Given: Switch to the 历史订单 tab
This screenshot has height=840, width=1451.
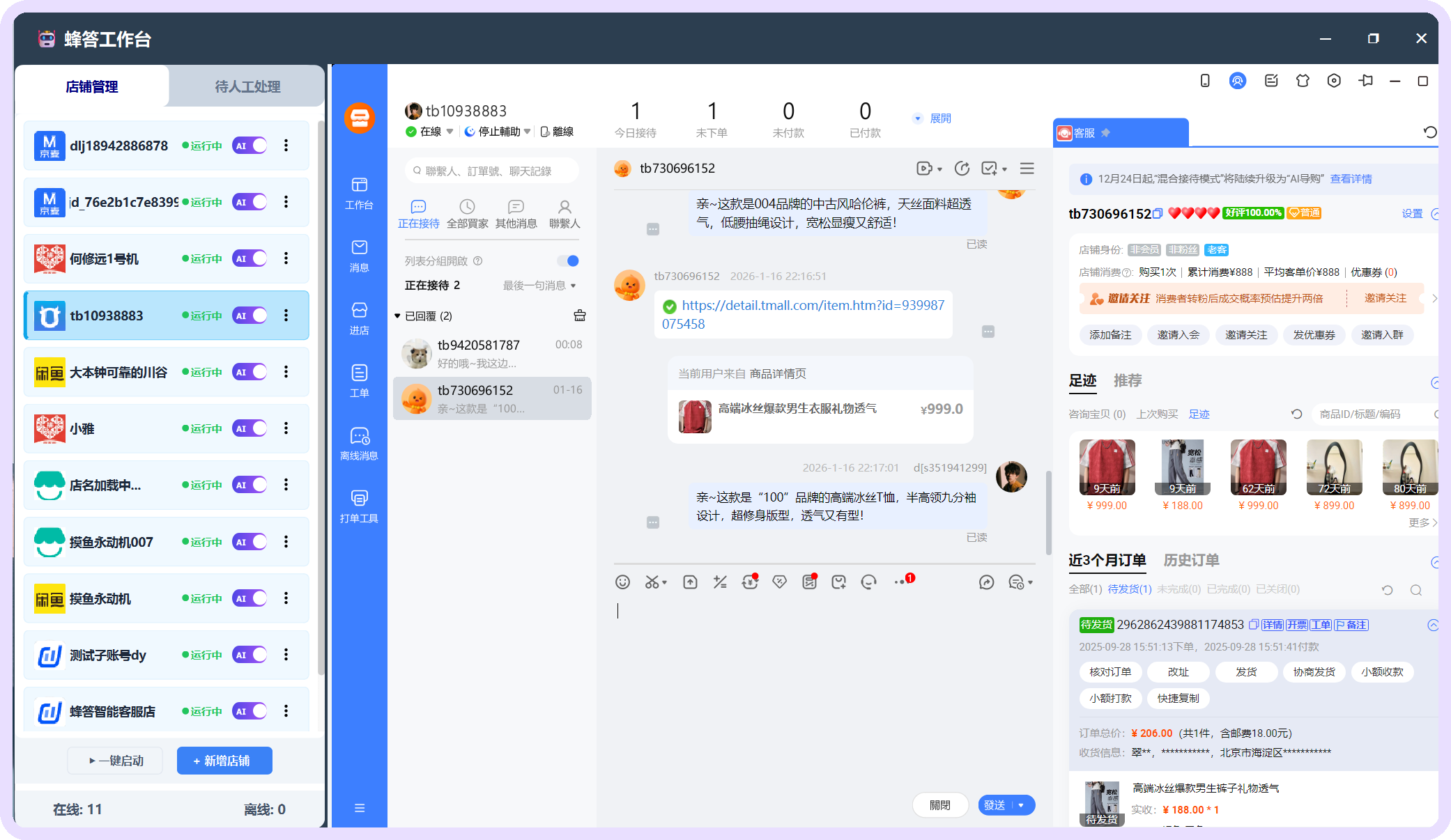Looking at the screenshot, I should click(1191, 560).
